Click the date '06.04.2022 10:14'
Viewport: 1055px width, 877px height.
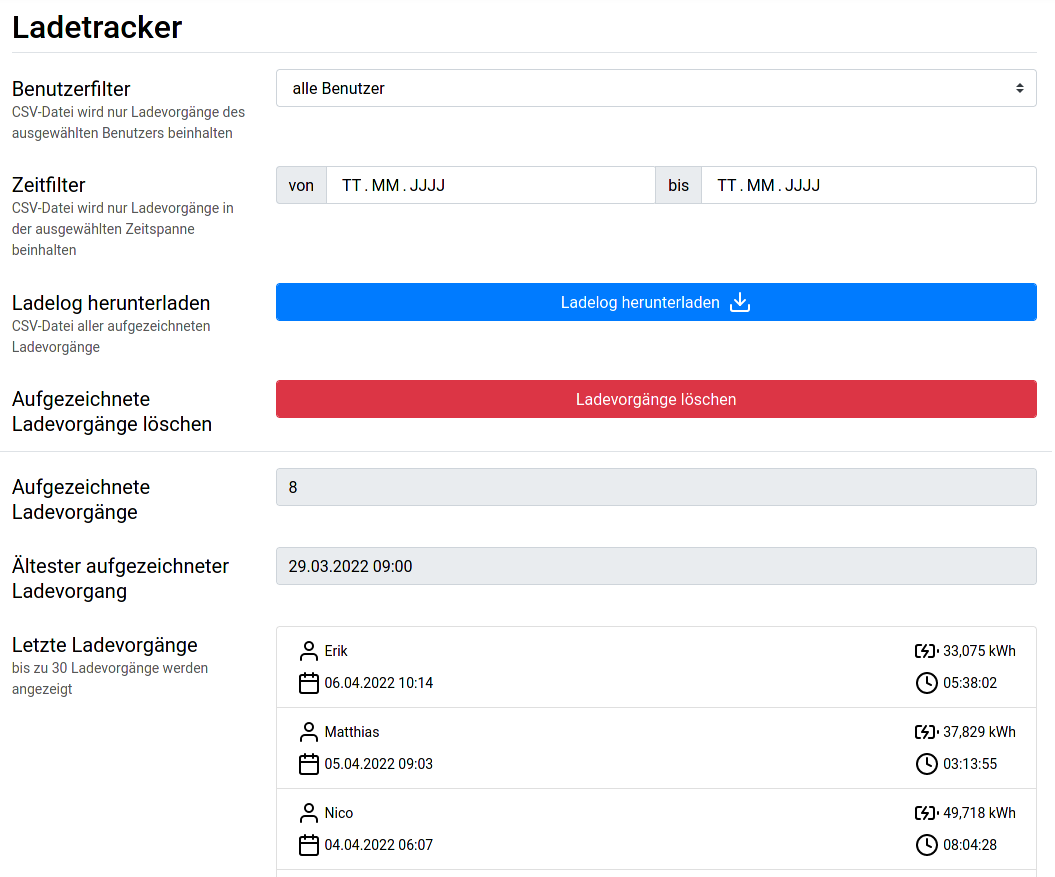click(379, 683)
